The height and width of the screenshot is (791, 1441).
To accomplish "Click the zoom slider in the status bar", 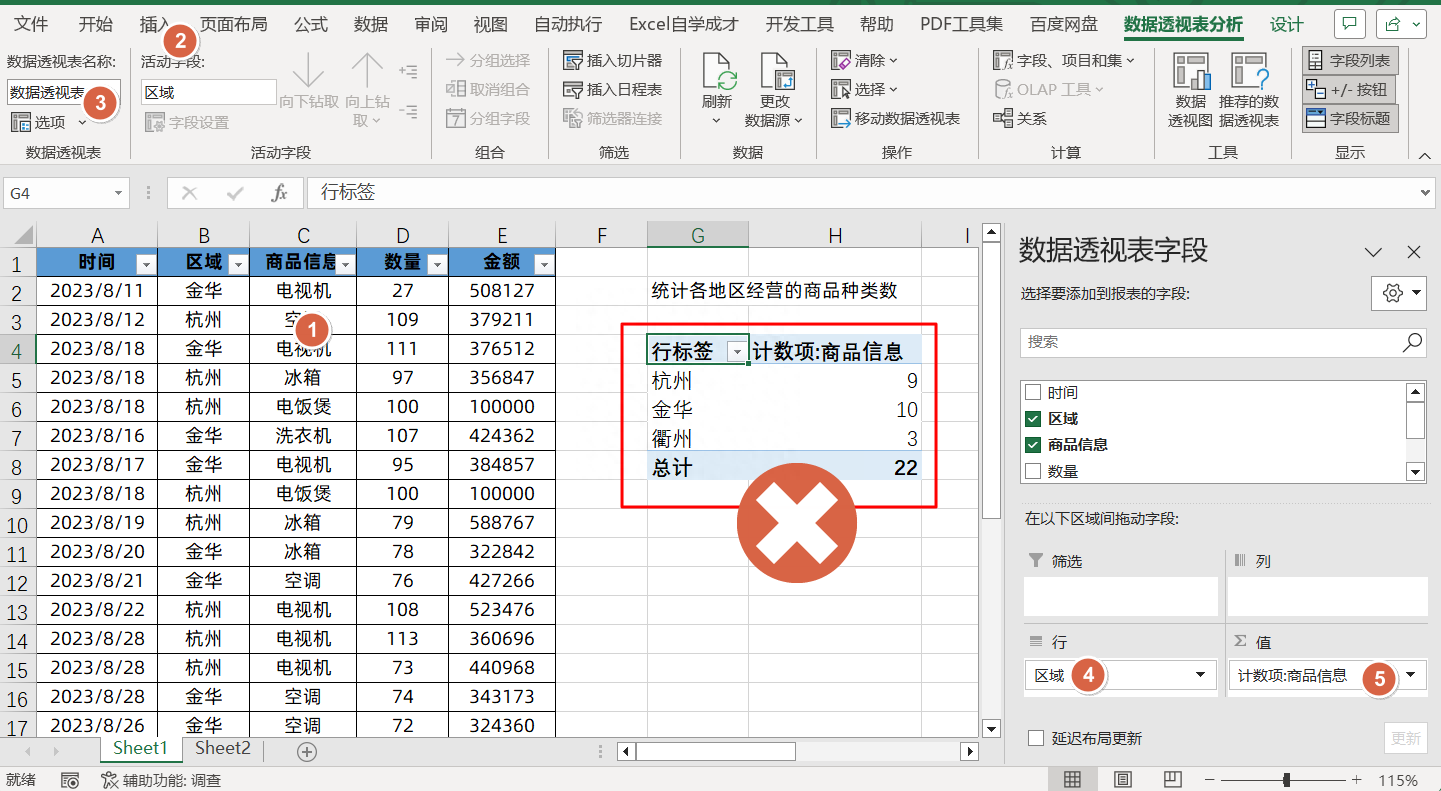I will point(1284,780).
